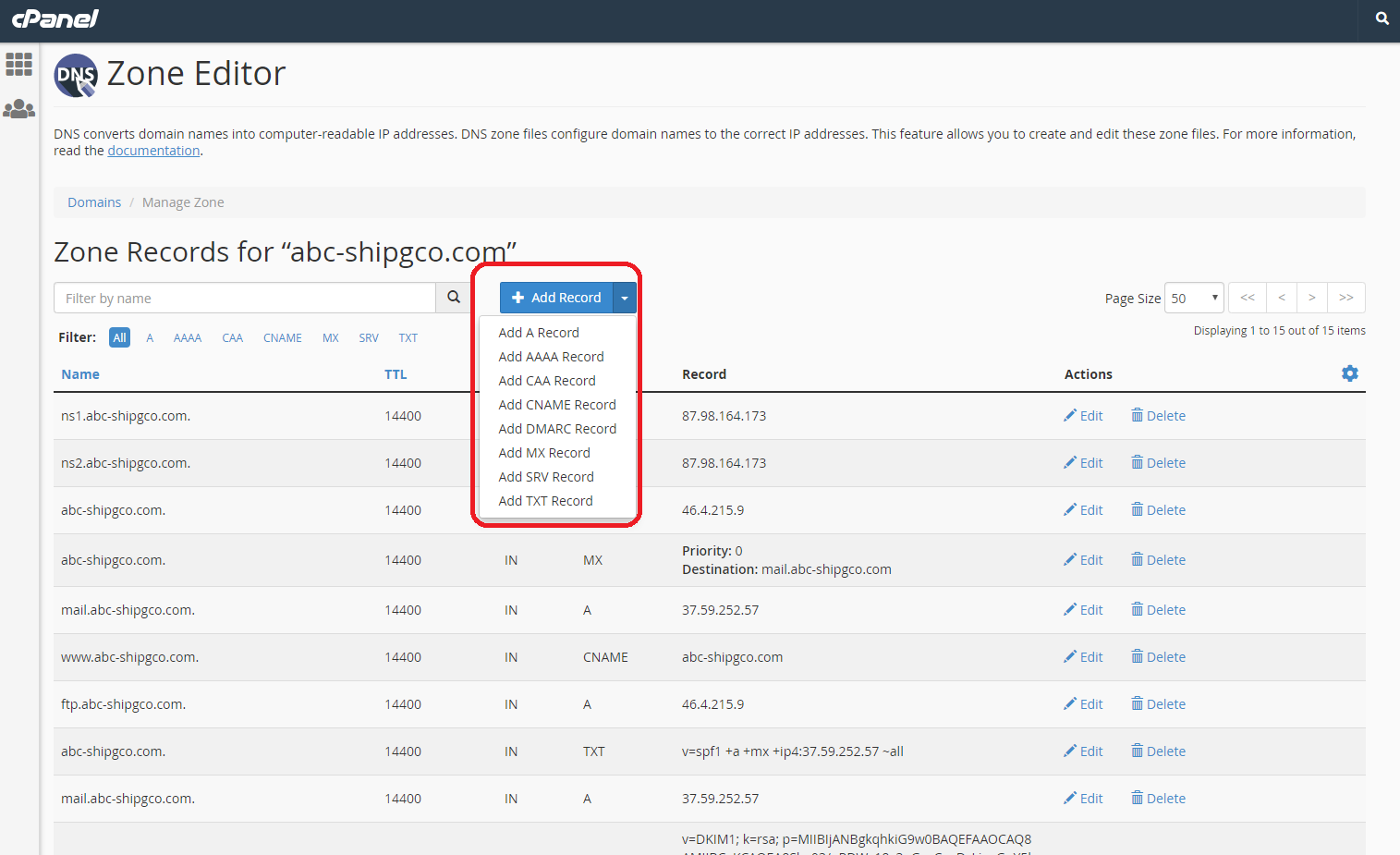Edit the first mail.abc-shipgco.com A record

(1083, 610)
